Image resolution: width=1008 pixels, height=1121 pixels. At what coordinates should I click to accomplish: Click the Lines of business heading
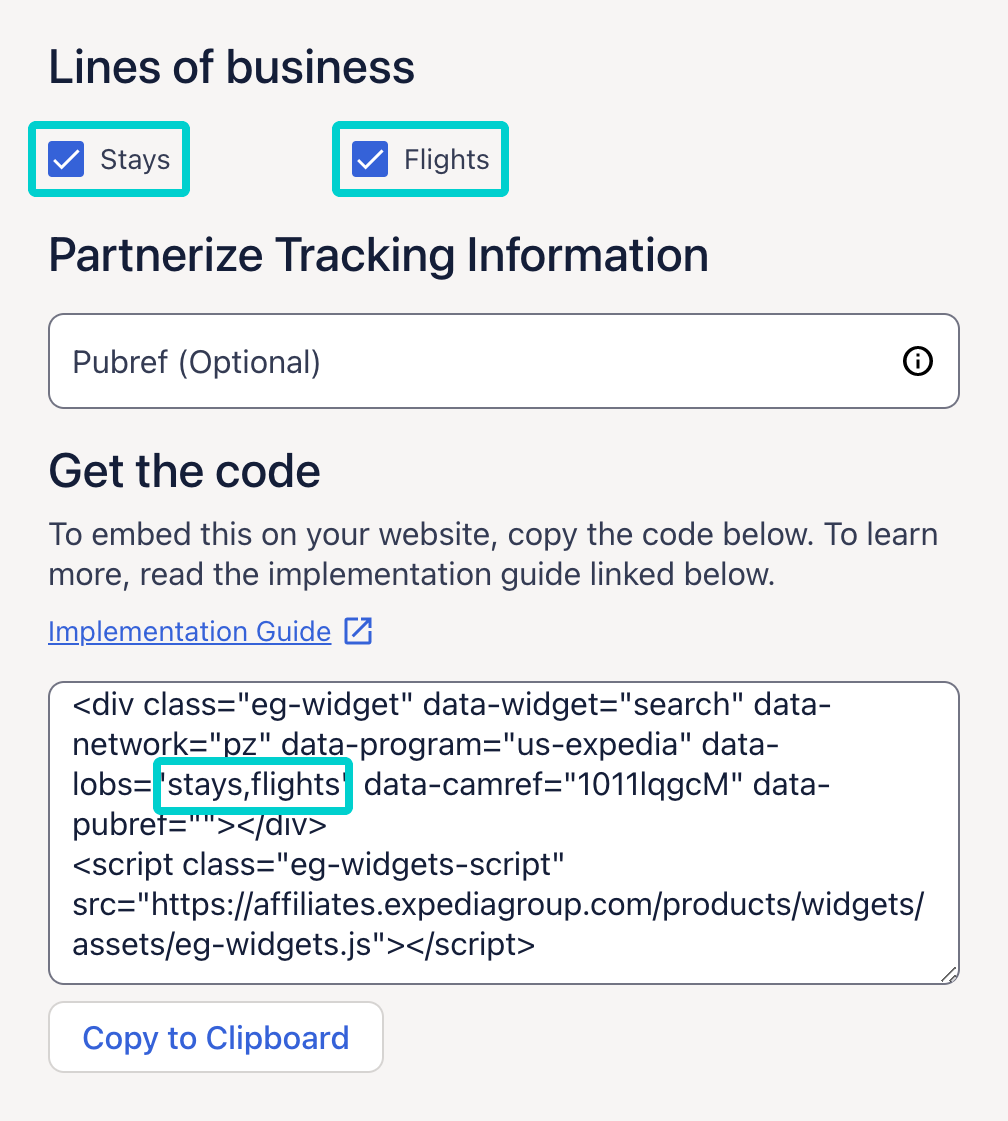(x=231, y=68)
